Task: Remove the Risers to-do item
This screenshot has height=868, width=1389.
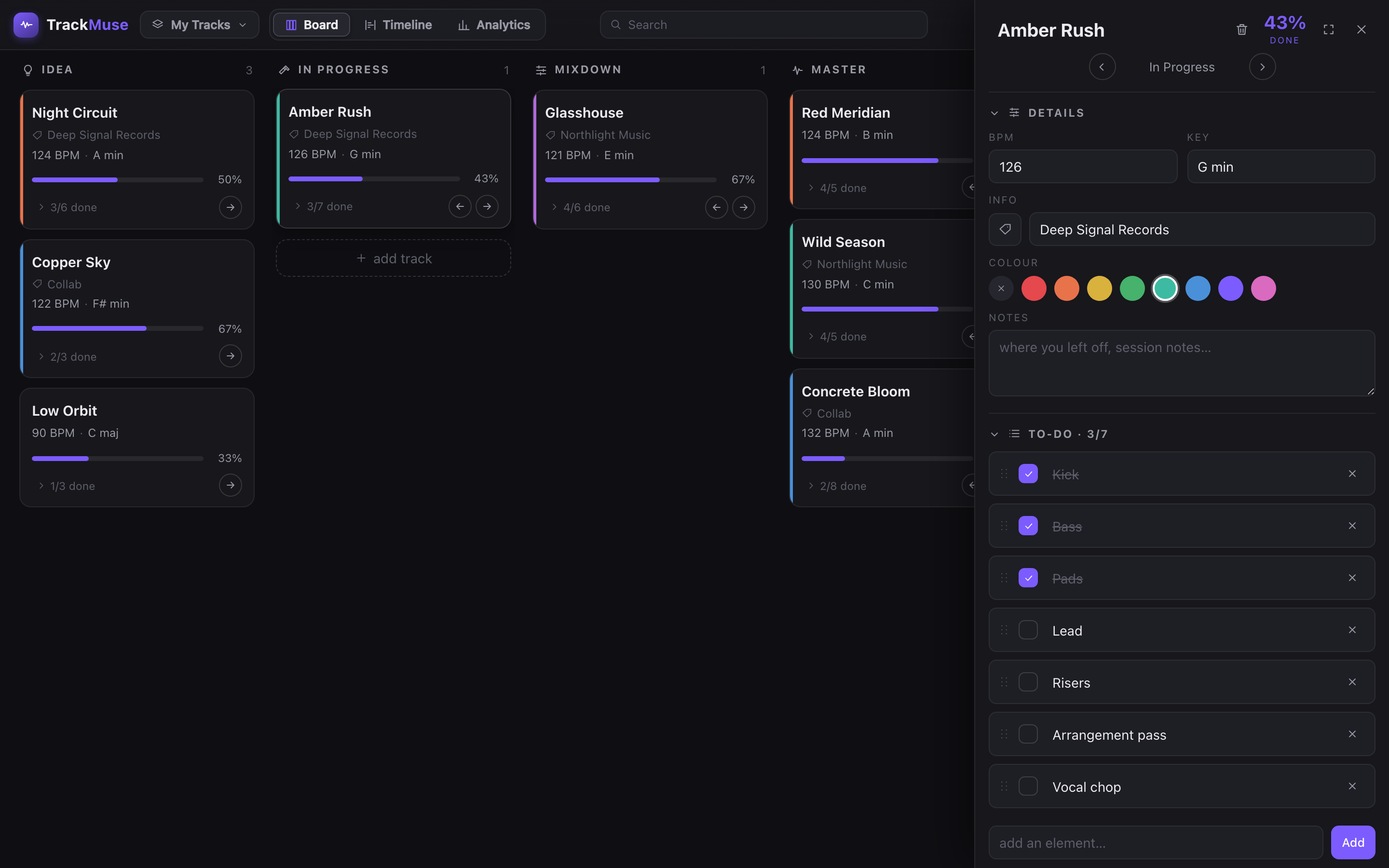Action: [x=1352, y=682]
